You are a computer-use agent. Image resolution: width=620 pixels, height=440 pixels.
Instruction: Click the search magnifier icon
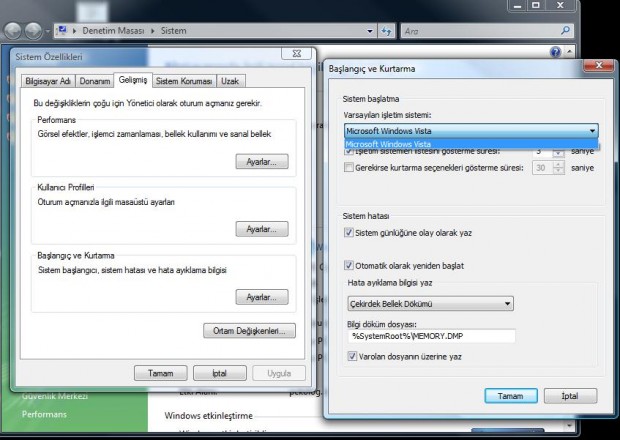point(565,30)
